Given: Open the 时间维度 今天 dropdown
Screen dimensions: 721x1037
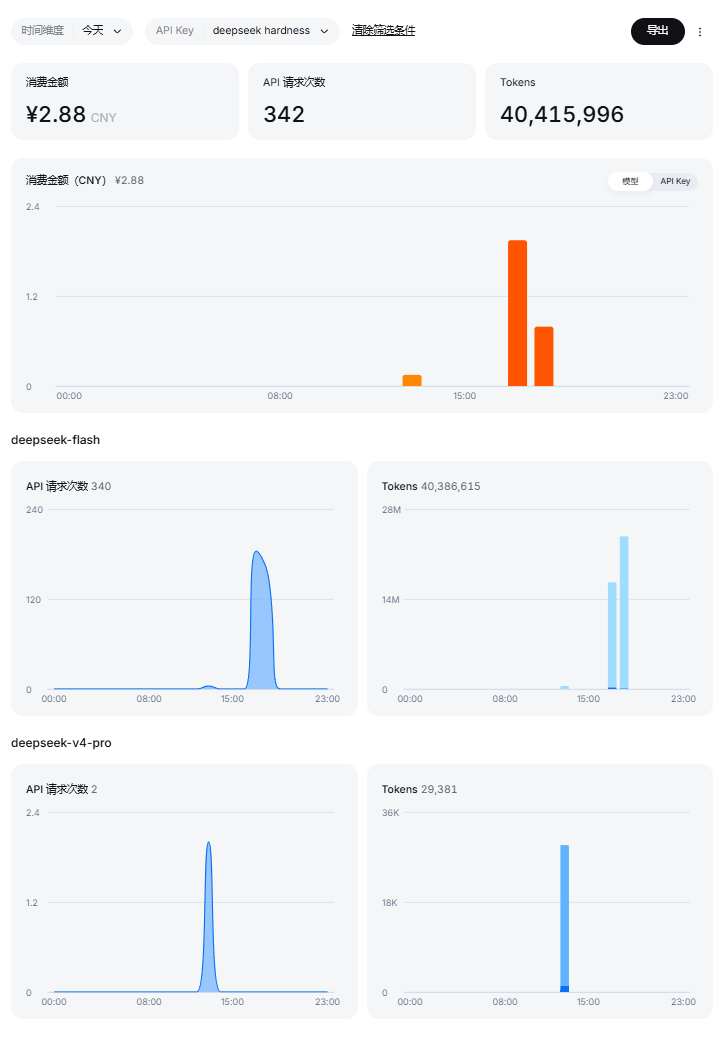Looking at the screenshot, I should 71,30.
